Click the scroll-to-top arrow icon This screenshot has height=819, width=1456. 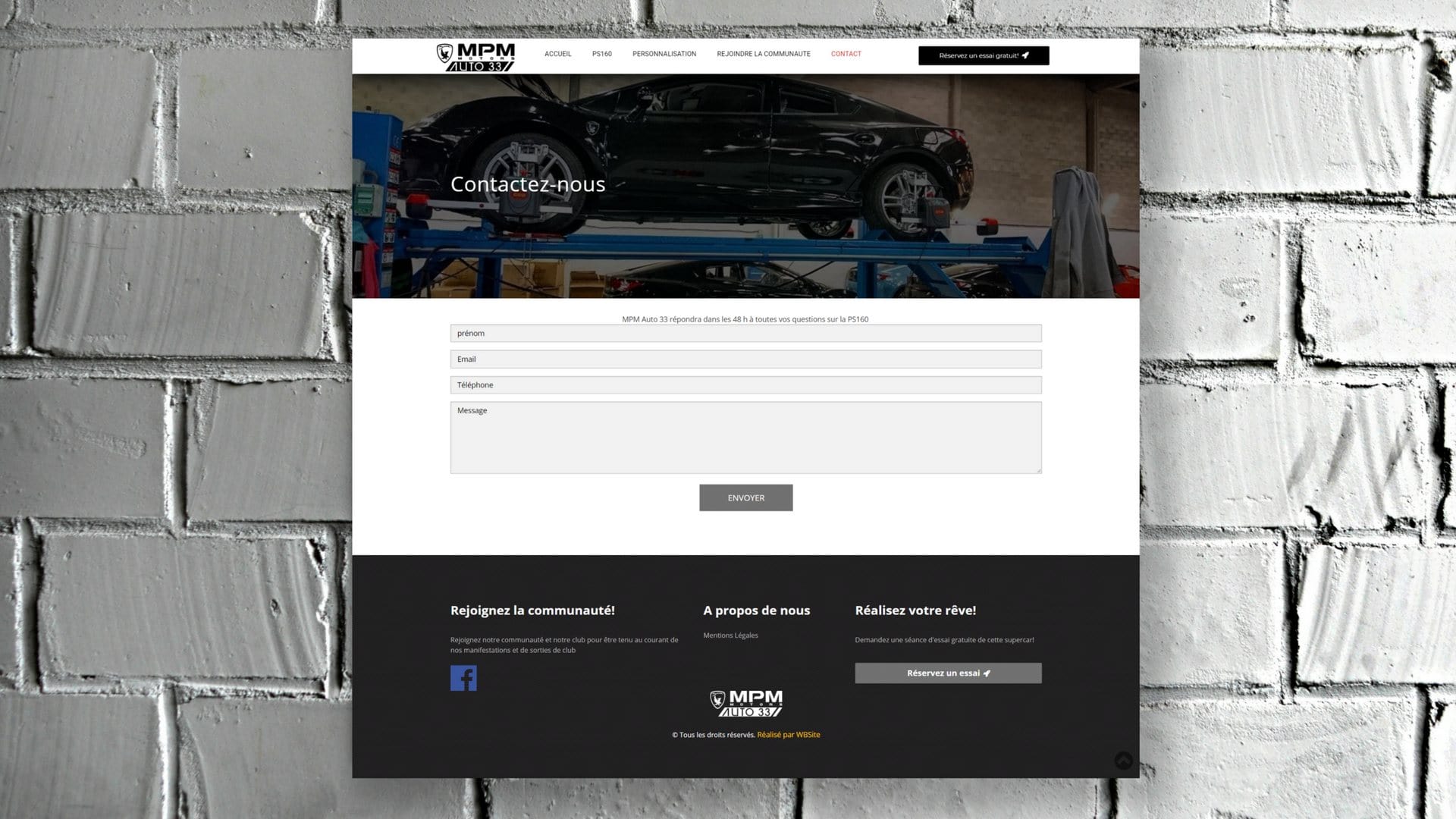[1123, 761]
